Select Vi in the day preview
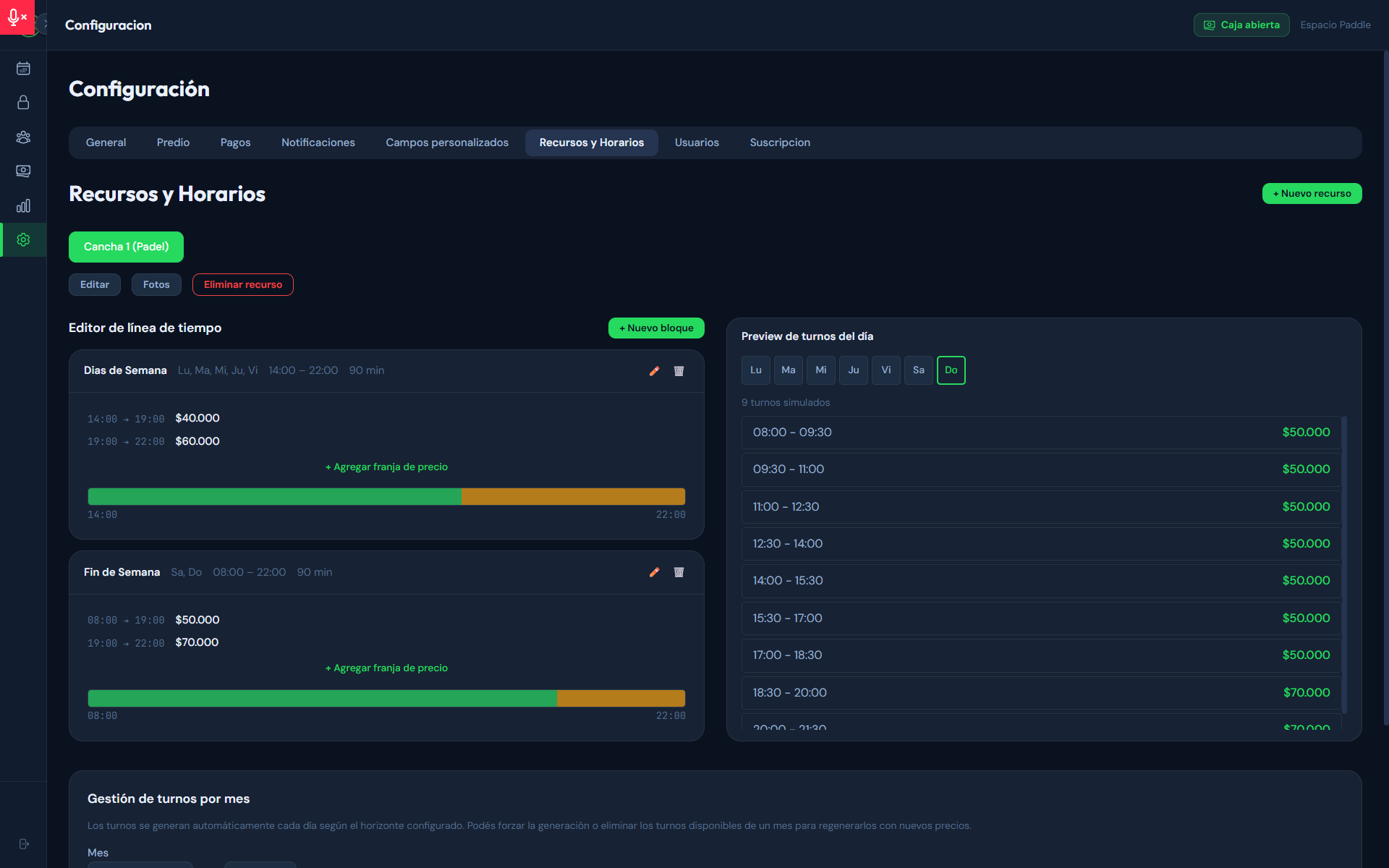The width and height of the screenshot is (1389, 868). 886,370
